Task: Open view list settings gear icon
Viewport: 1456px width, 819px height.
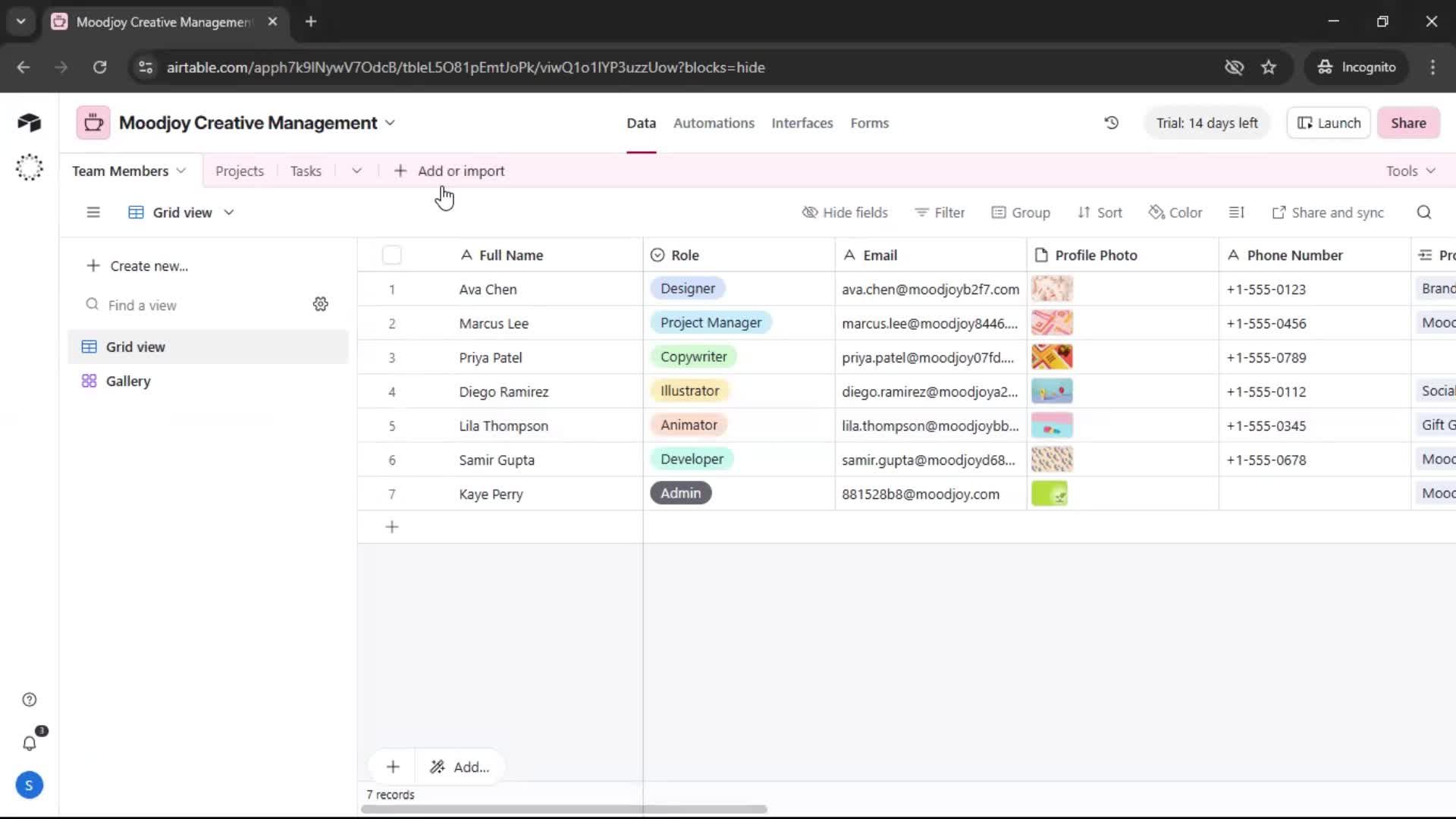Action: (x=321, y=304)
